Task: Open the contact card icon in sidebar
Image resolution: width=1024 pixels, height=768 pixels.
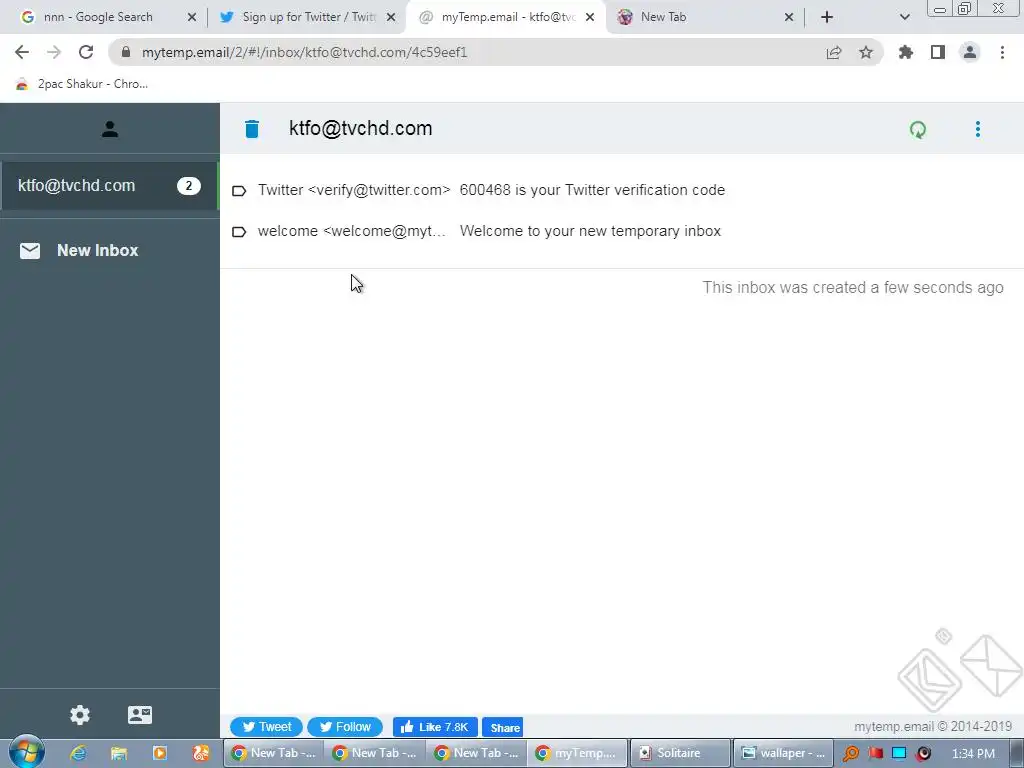Action: 140,714
